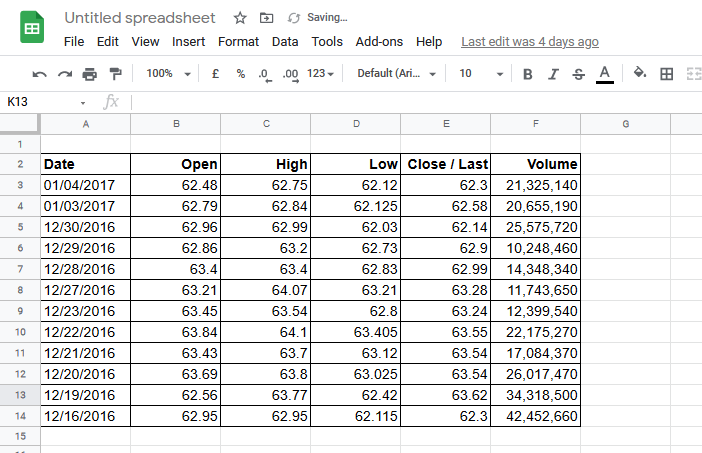Image resolution: width=702 pixels, height=453 pixels.
Task: Select the cell showing 63.69
Action: [176, 374]
